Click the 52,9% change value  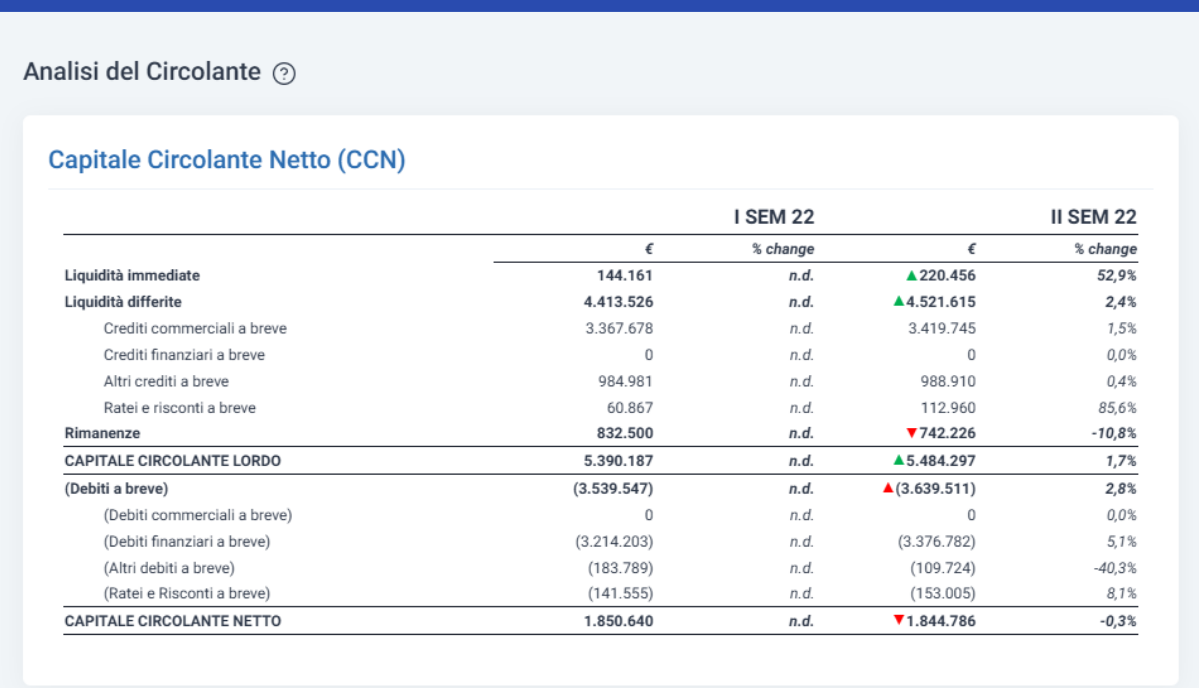coord(1117,275)
